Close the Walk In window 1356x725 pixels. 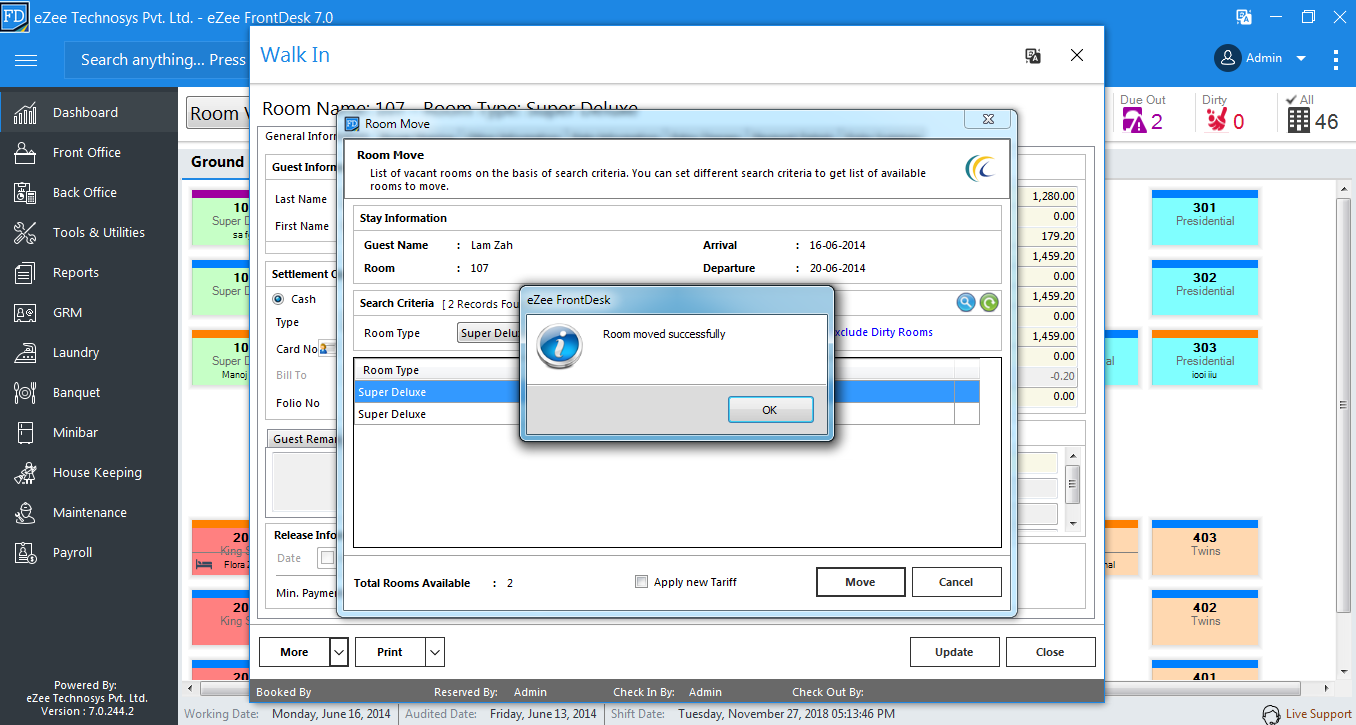click(x=1077, y=56)
